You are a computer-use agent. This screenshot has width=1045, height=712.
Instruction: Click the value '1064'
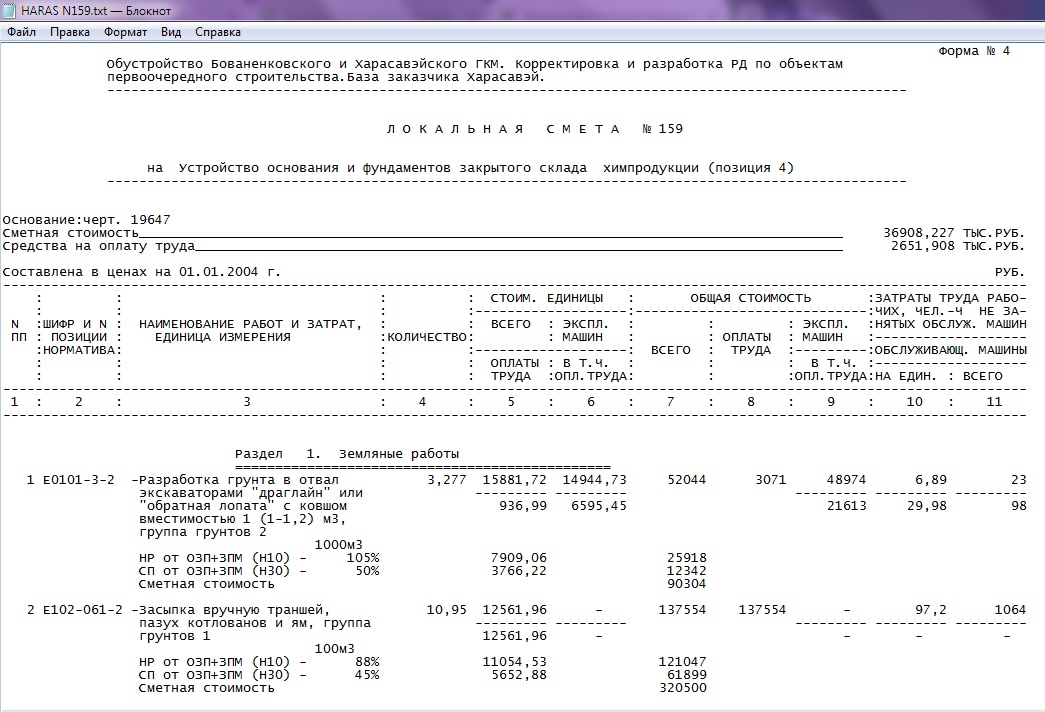1010,610
